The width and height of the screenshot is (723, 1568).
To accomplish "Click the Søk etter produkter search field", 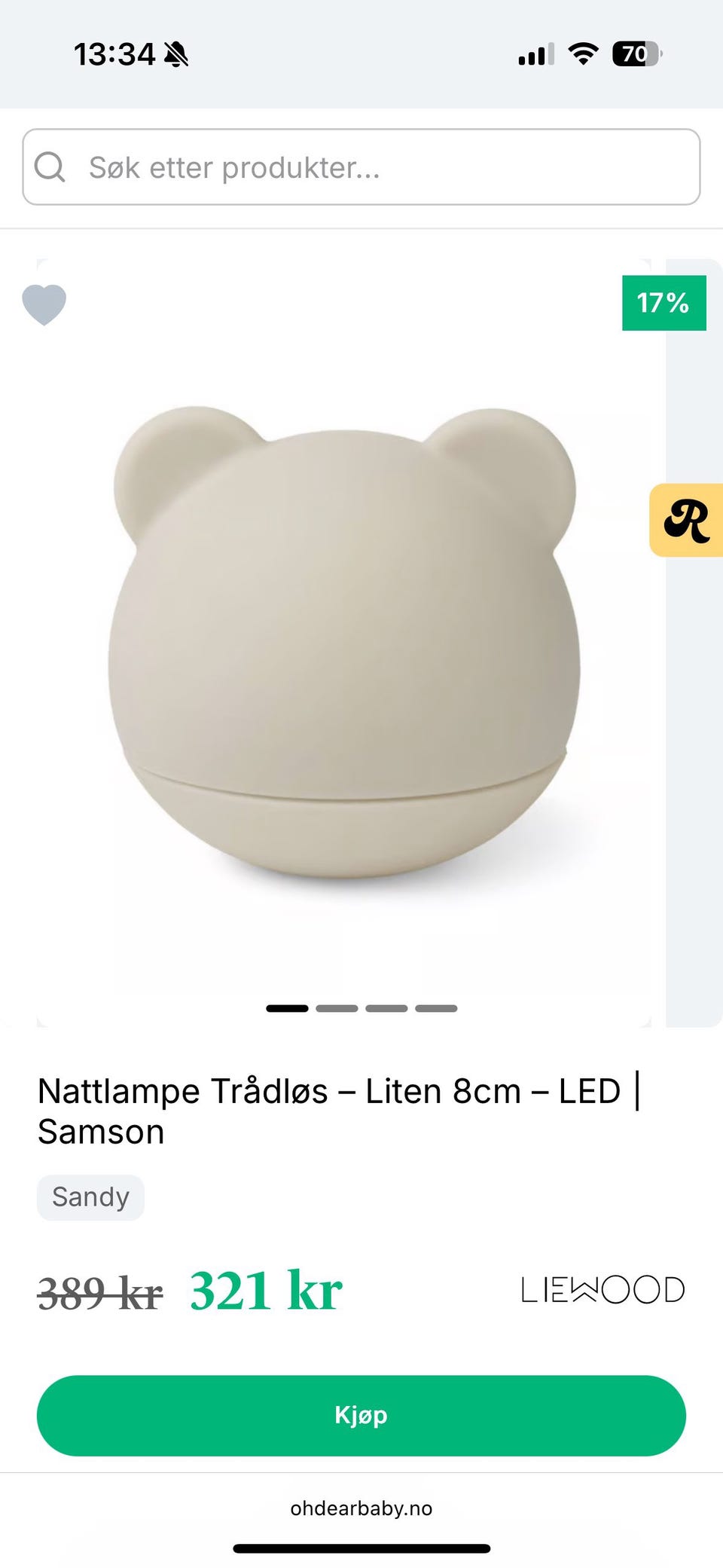I will (361, 167).
